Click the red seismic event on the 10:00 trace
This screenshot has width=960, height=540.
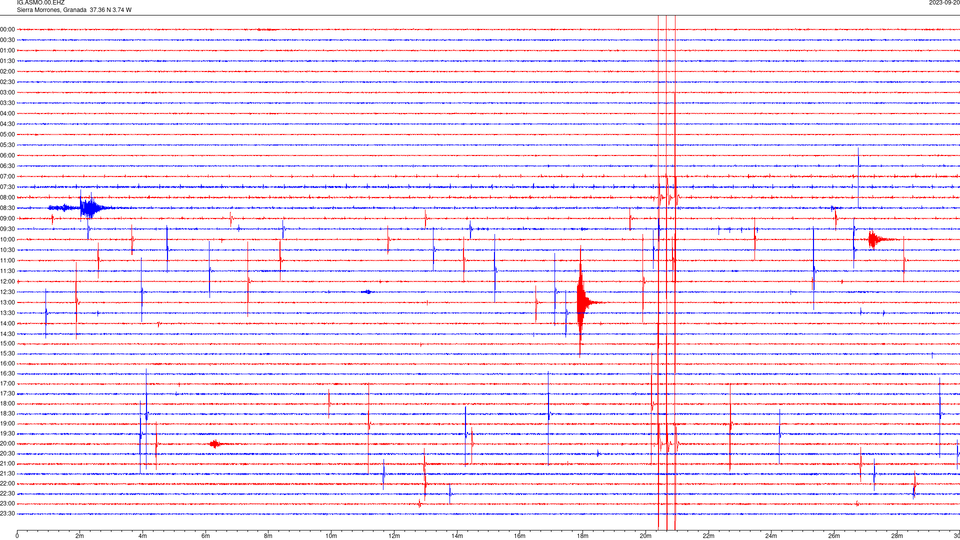pyautogui.click(x=876, y=239)
